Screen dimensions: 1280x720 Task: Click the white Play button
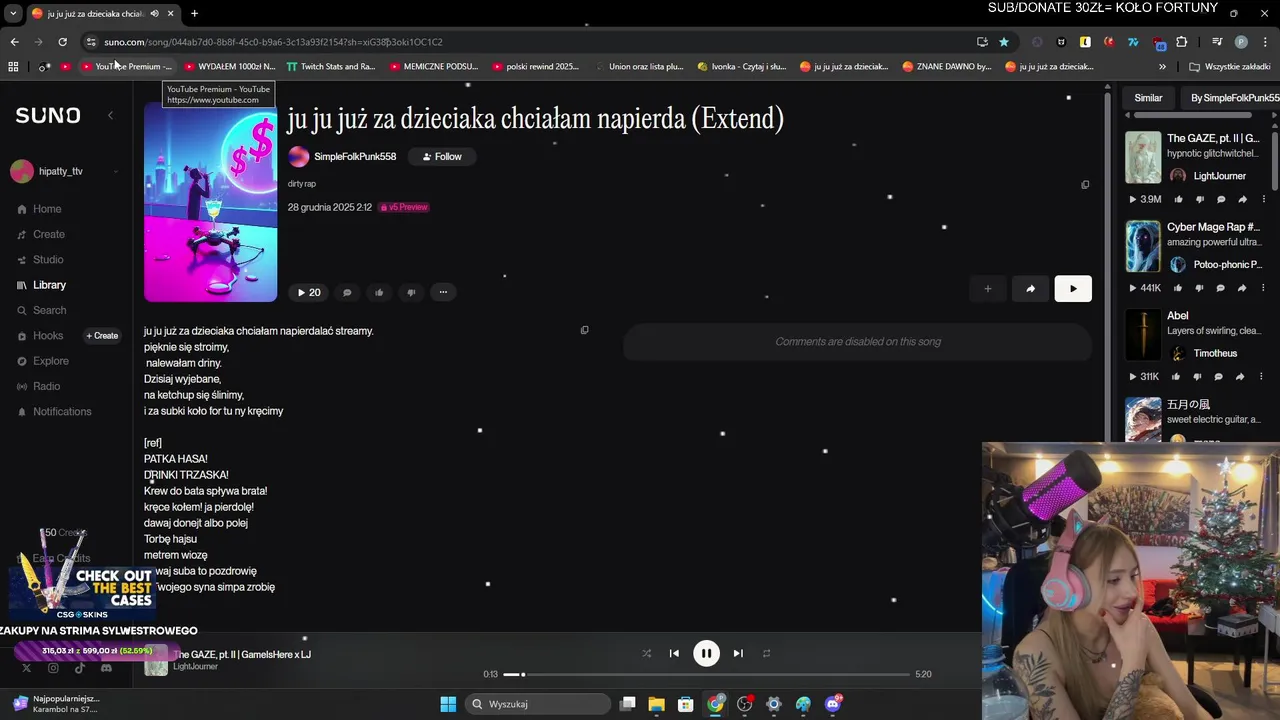click(1073, 289)
